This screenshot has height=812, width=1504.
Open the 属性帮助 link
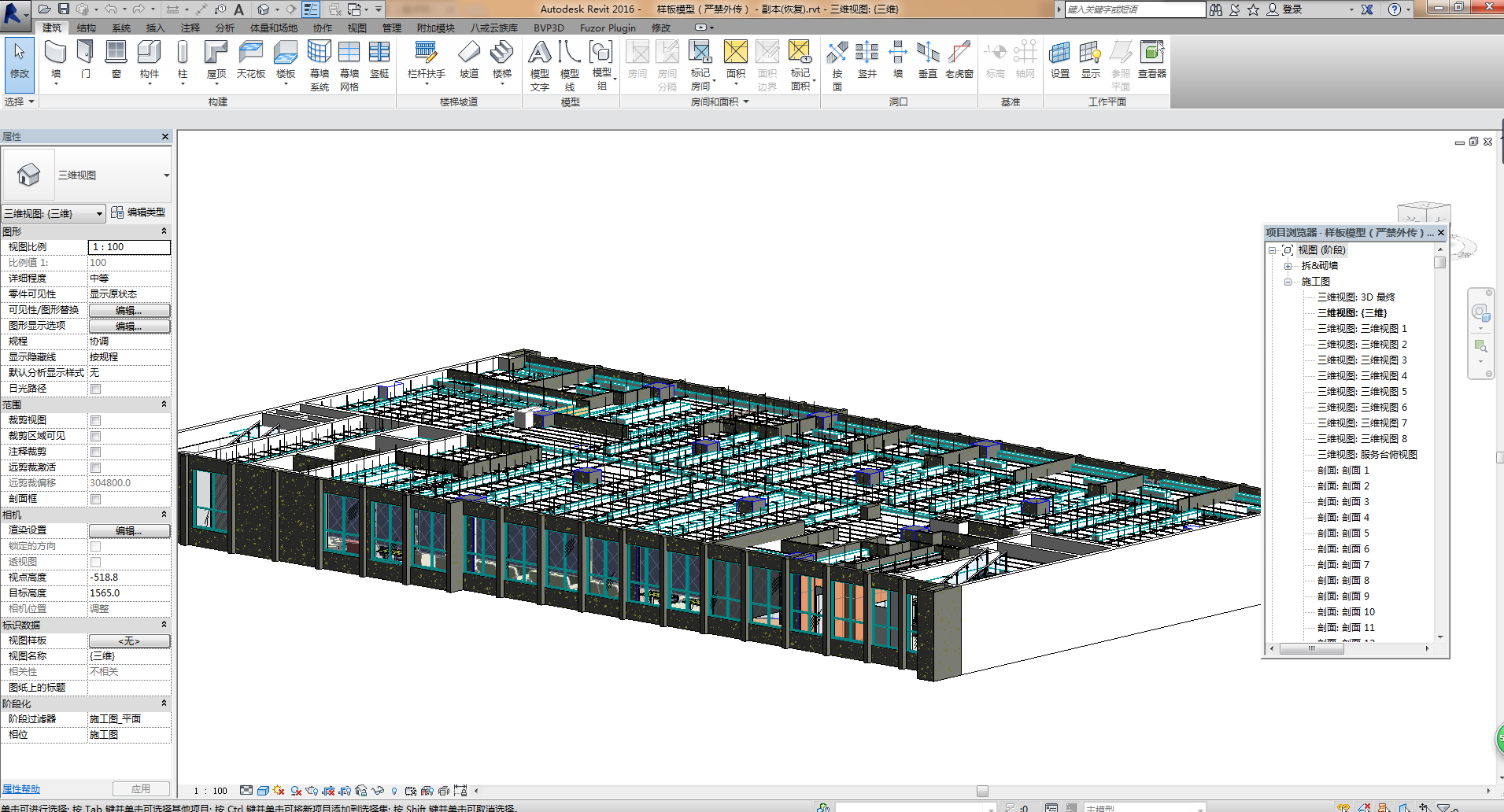click(21, 789)
